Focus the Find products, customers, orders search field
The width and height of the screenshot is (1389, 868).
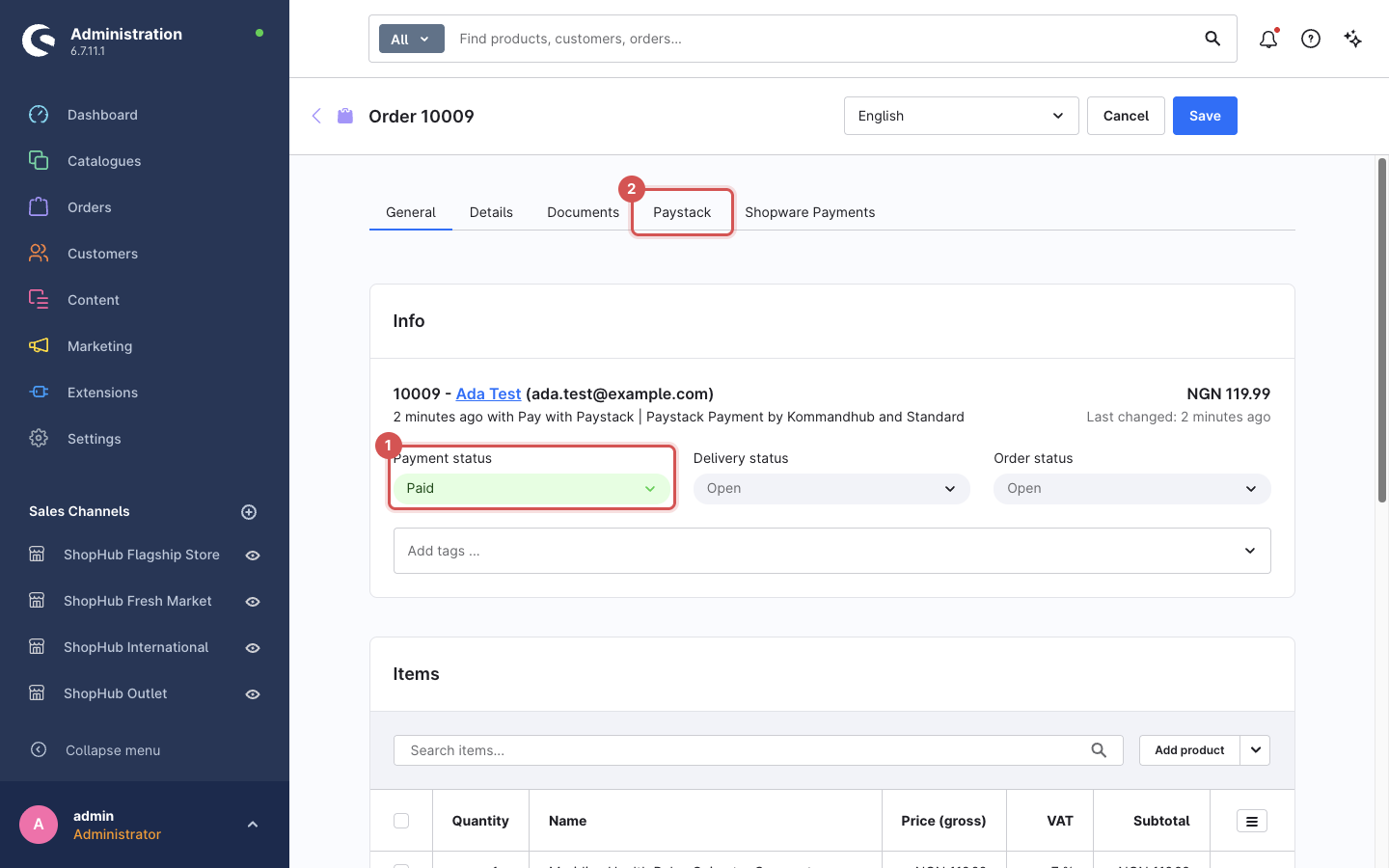[825, 39]
